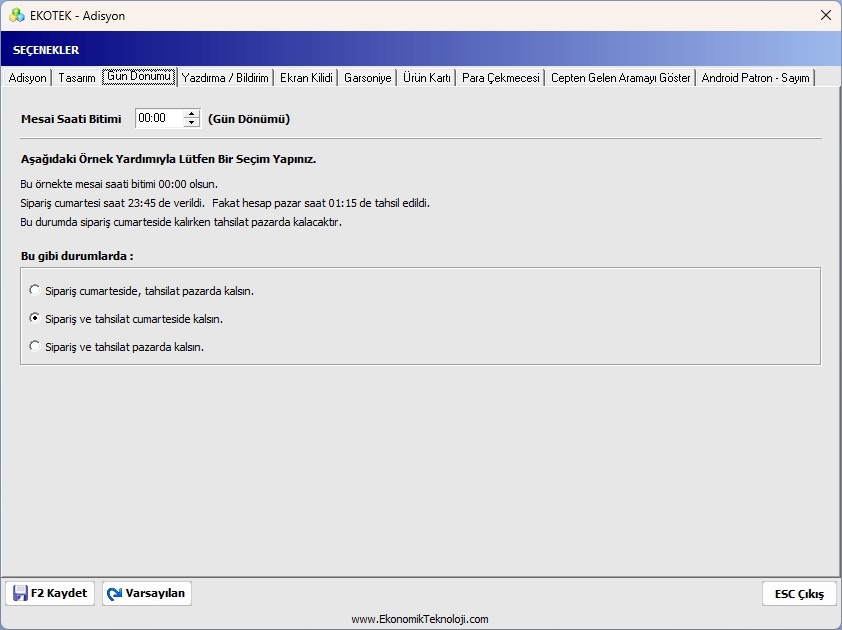Open the Yazdırma / Bildirim tab
842x630 pixels.
coord(225,78)
